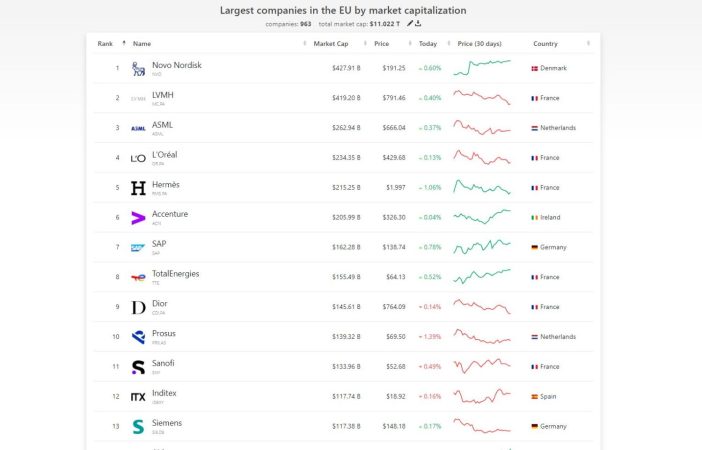
Task: Sort table by Today column header
Action: [x=428, y=44]
